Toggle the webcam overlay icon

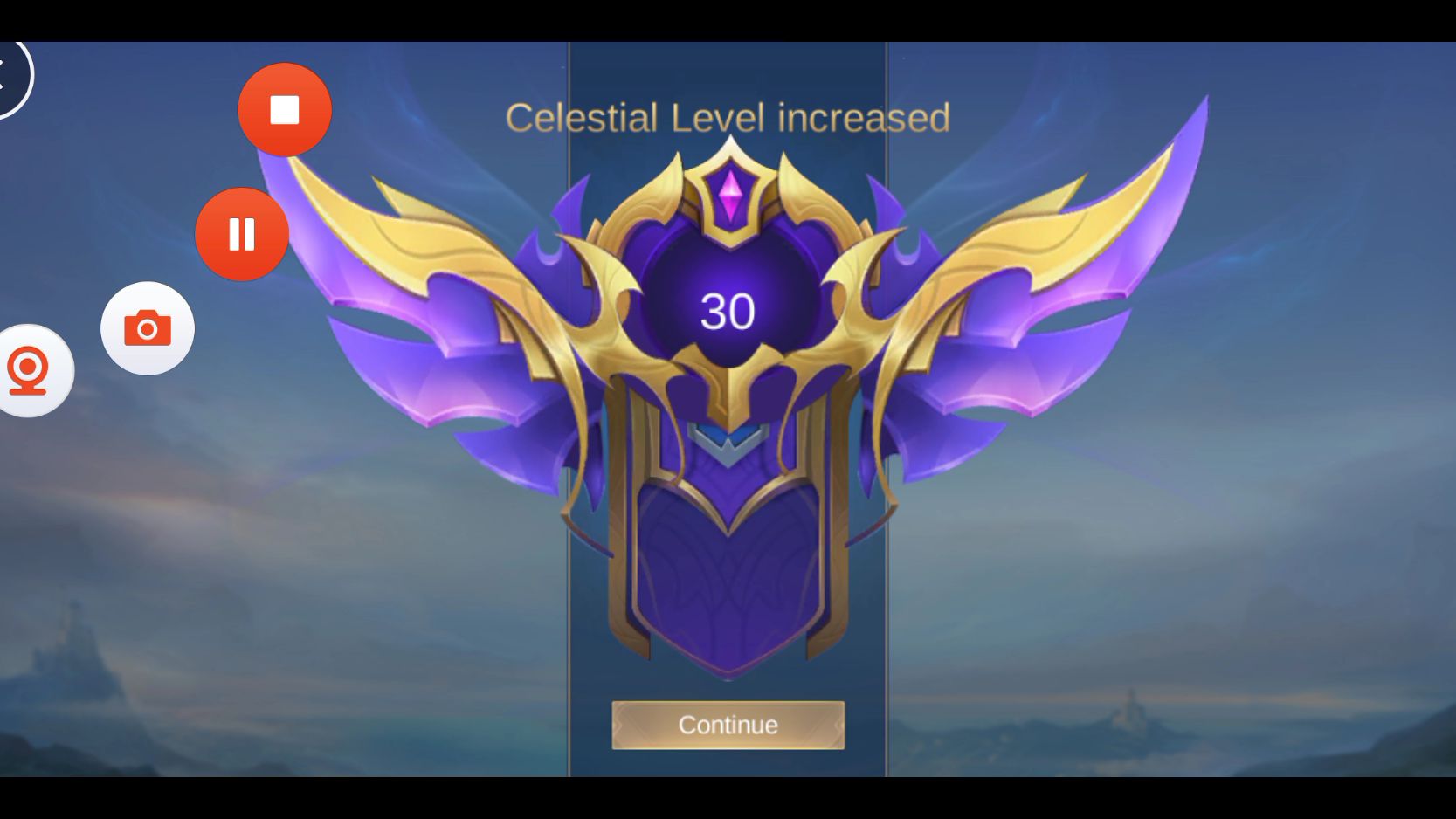click(x=28, y=371)
